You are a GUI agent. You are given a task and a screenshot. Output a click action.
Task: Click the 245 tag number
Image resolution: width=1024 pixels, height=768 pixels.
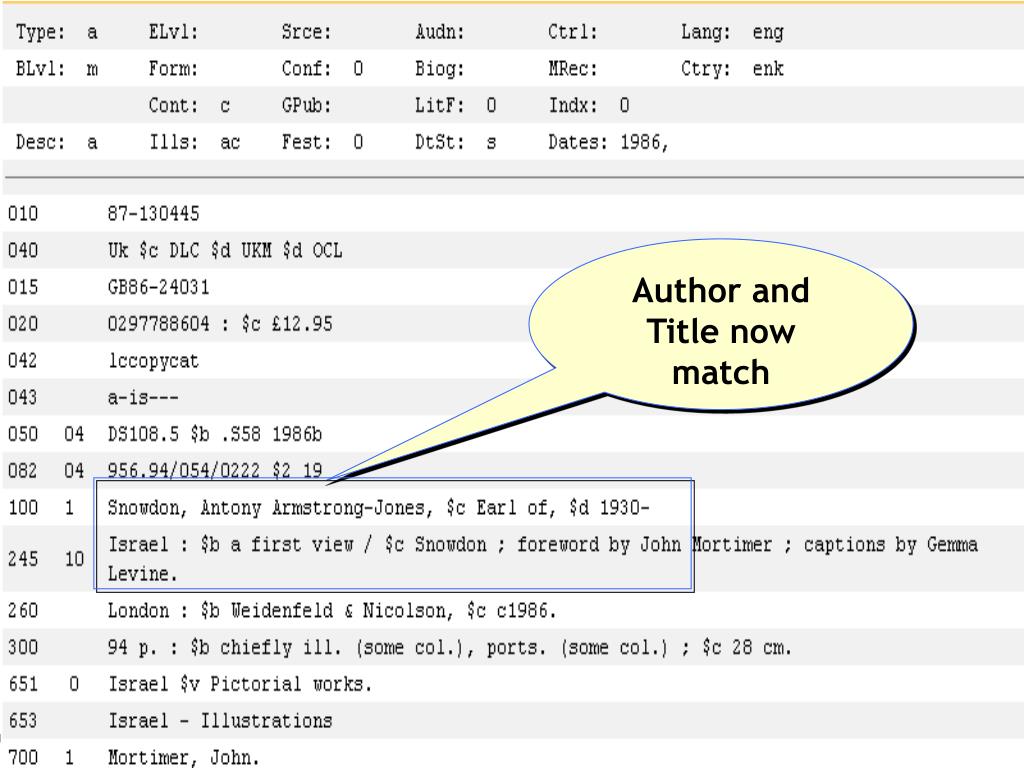point(23,559)
